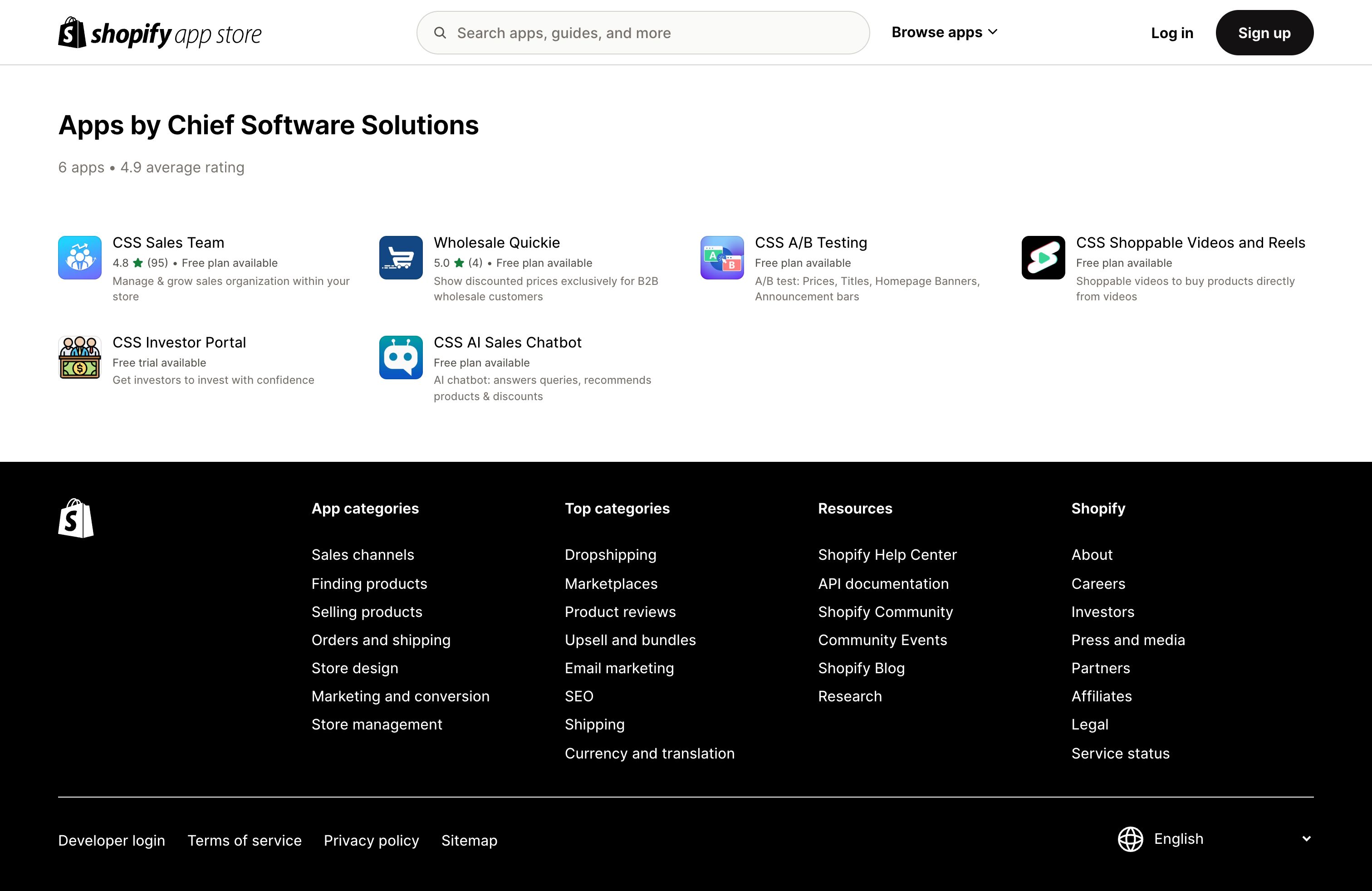The width and height of the screenshot is (1372, 891).
Task: Open the Marketing and conversion category
Action: (x=400, y=696)
